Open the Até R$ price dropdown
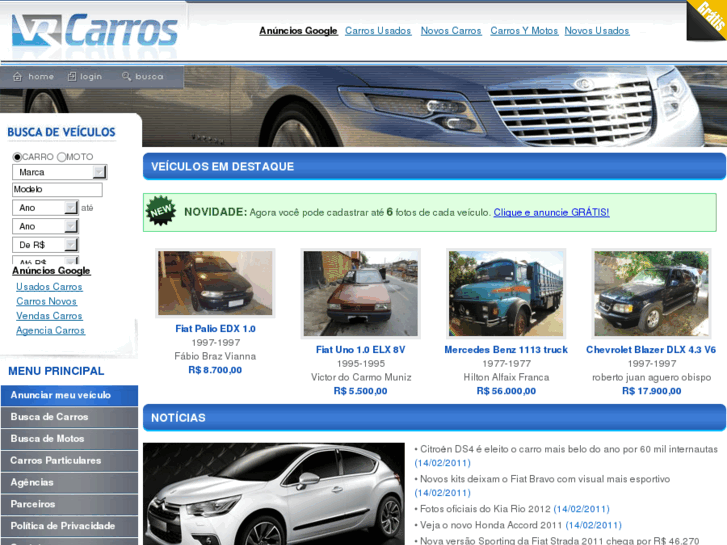Image resolution: width=727 pixels, height=545 pixels. tap(45, 260)
